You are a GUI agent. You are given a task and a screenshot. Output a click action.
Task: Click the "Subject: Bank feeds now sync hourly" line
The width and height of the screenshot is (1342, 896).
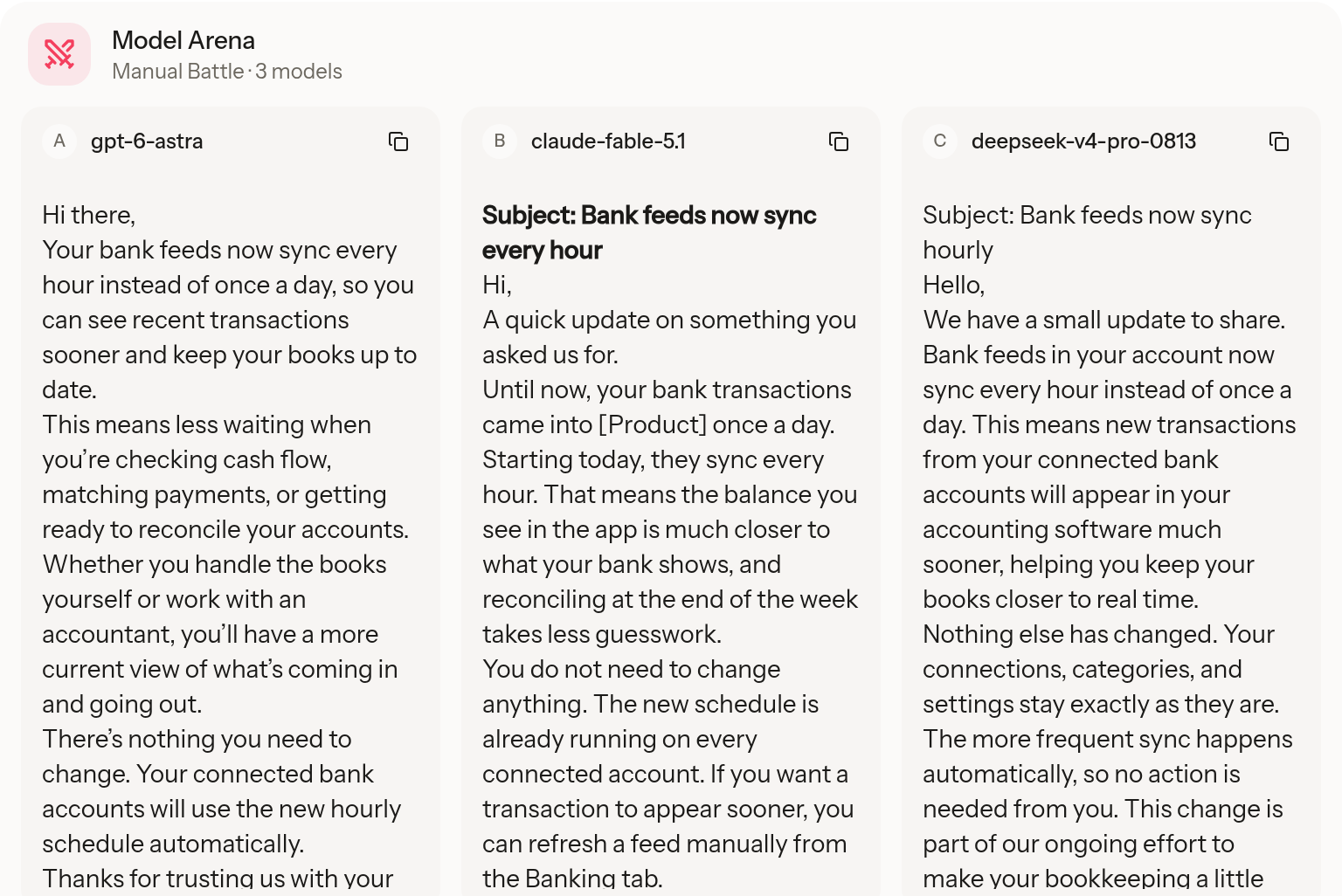[x=1087, y=232]
